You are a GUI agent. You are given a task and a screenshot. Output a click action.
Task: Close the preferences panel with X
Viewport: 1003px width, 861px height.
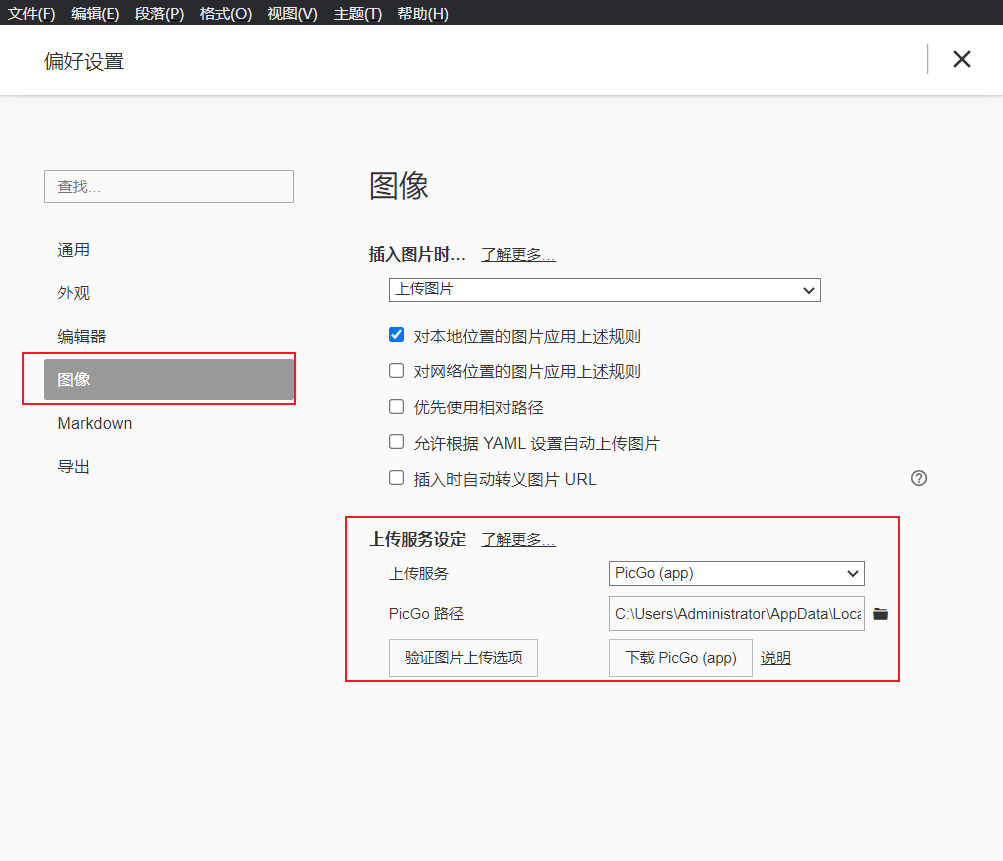pyautogui.click(x=962, y=59)
